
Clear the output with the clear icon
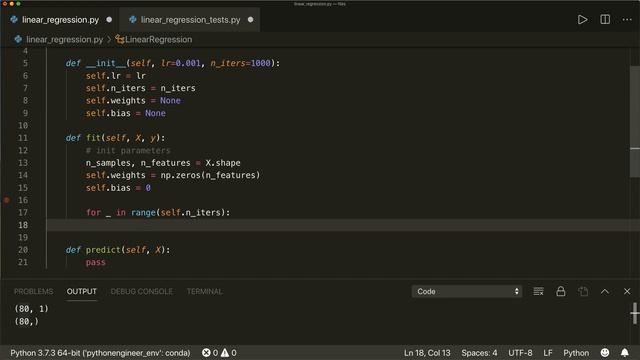(538, 291)
